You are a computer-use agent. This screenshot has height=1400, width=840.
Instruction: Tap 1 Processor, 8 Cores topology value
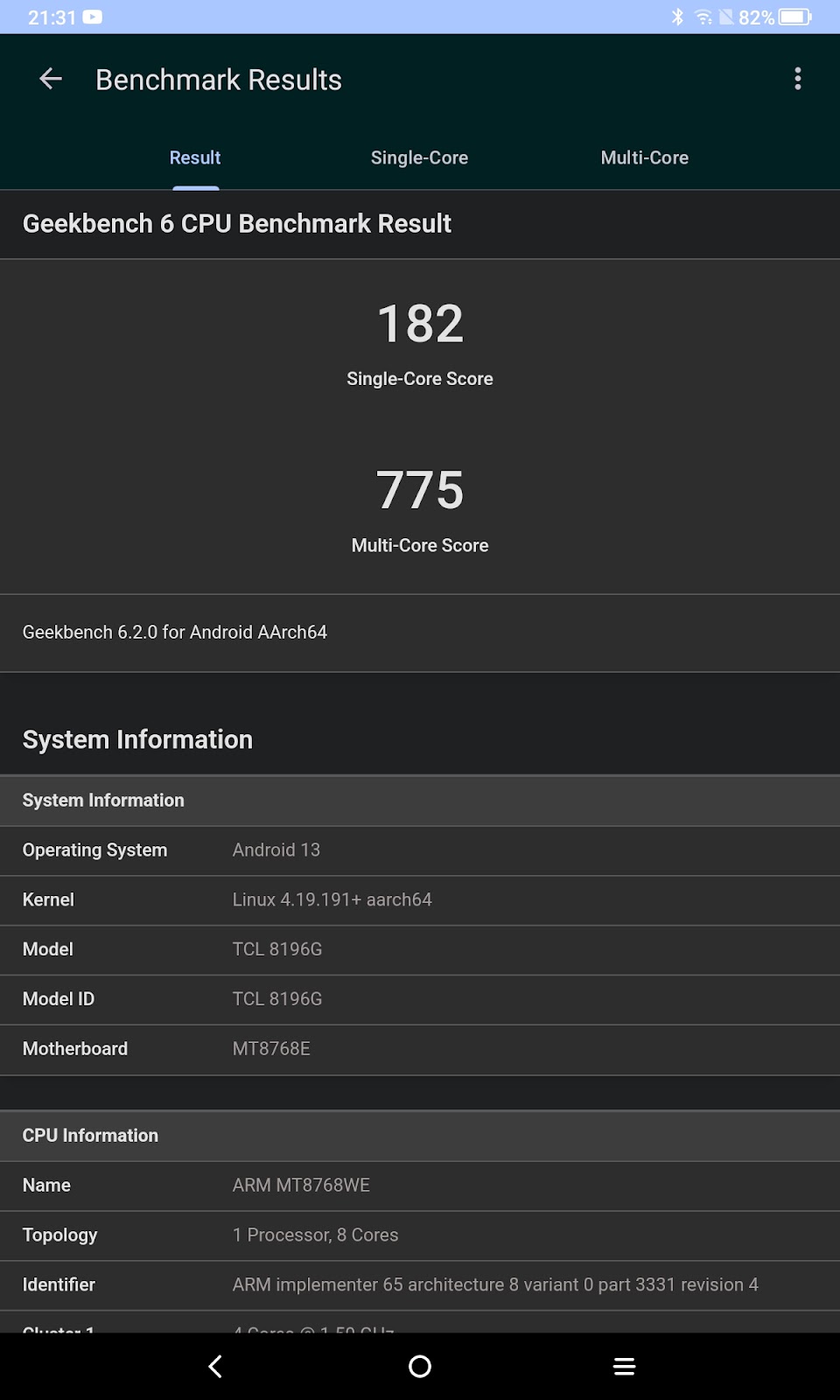point(316,1235)
